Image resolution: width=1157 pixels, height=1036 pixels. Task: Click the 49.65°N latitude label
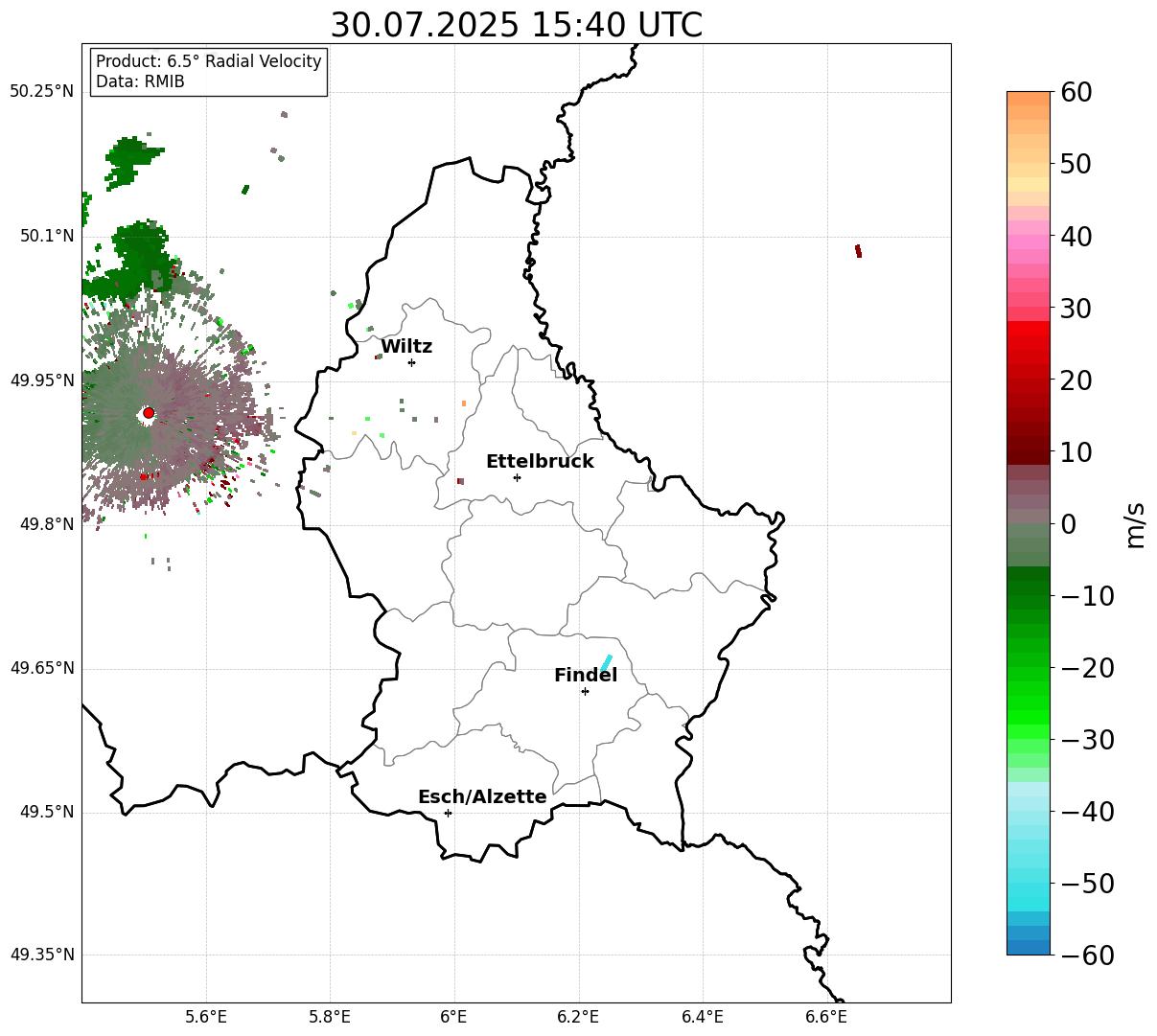click(x=42, y=668)
